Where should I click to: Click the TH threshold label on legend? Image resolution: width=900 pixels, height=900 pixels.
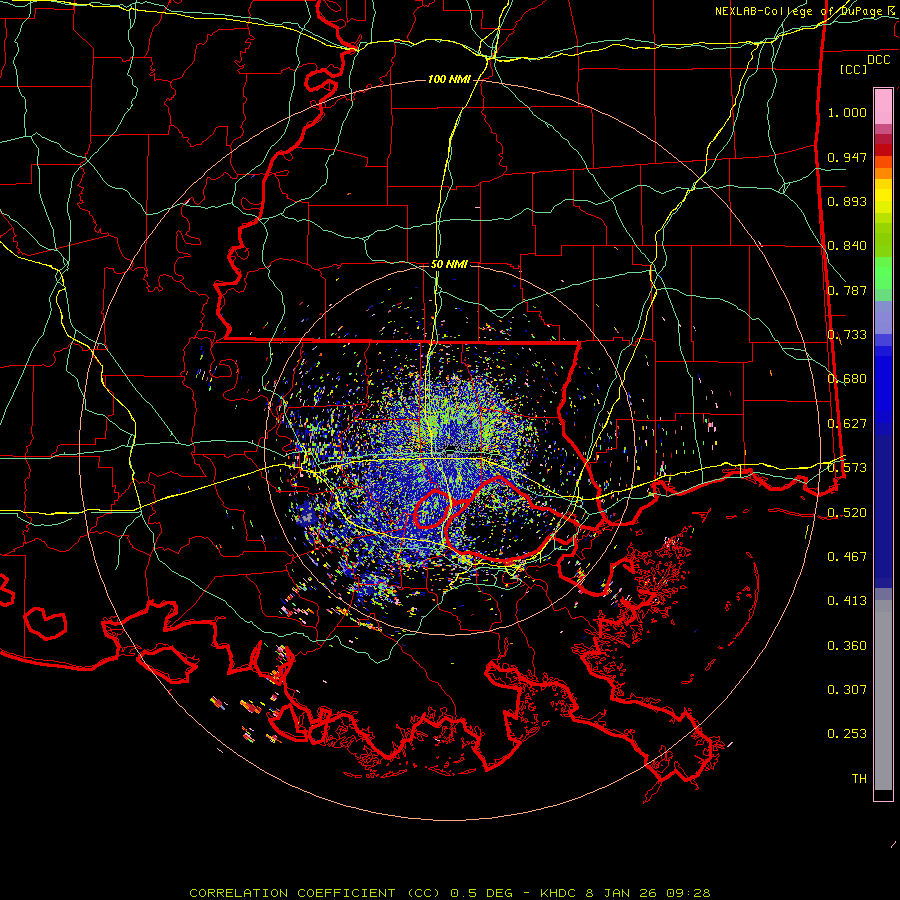(x=859, y=779)
